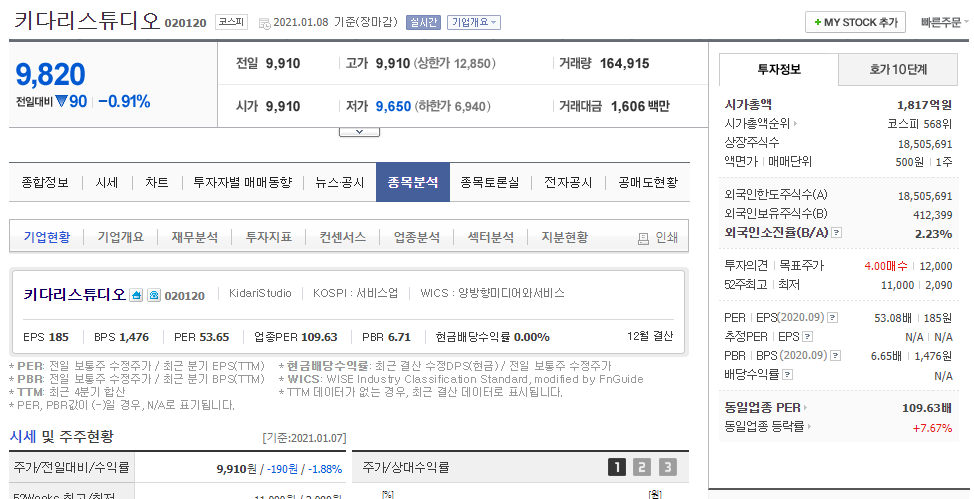This screenshot has height=499, width=974.
Task: Select 업종분석 sub-tab
Action: 416,237
